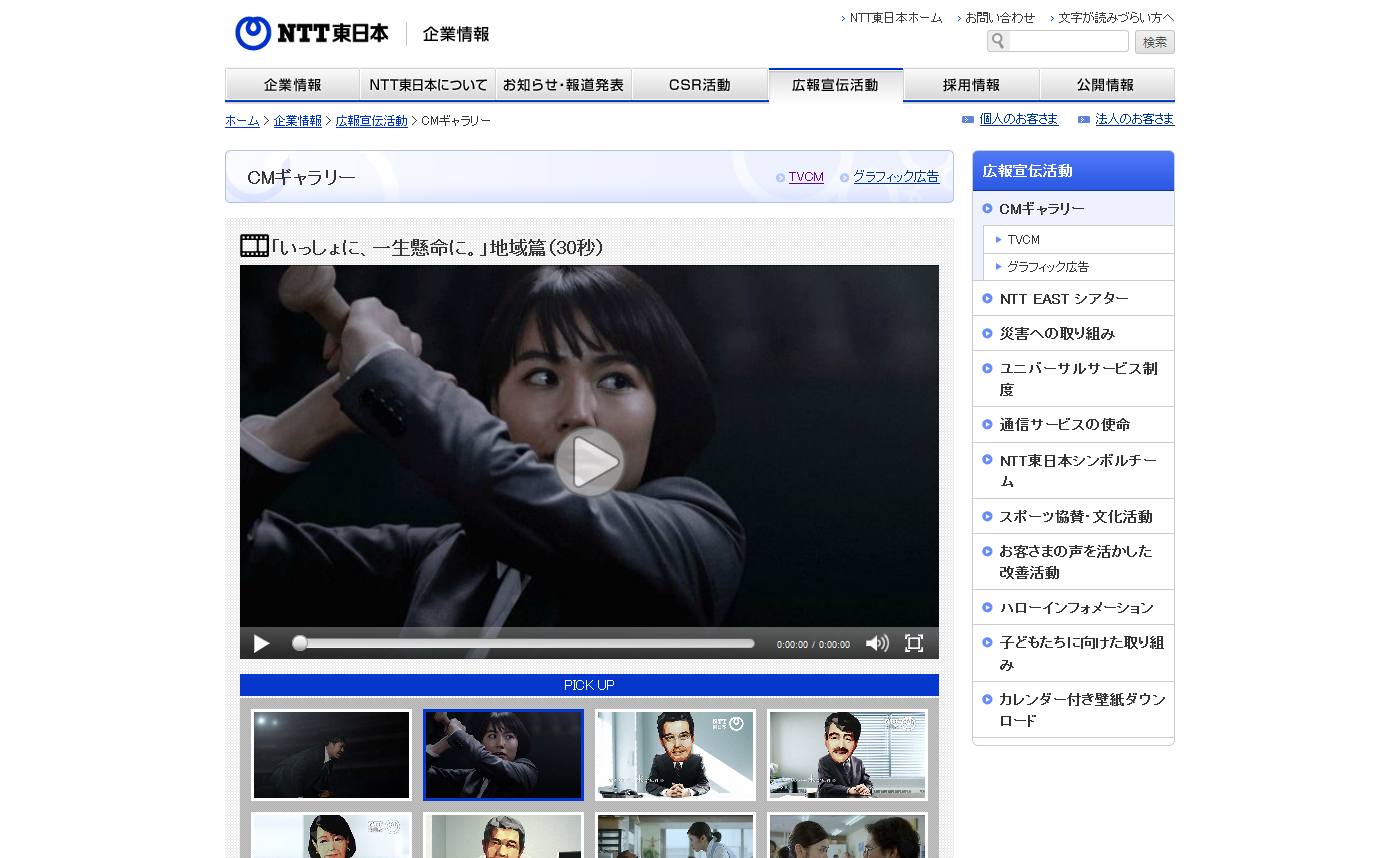The width and height of the screenshot is (1400, 858).
Task: Select the 企業情報 navigation tab
Action: click(x=292, y=85)
